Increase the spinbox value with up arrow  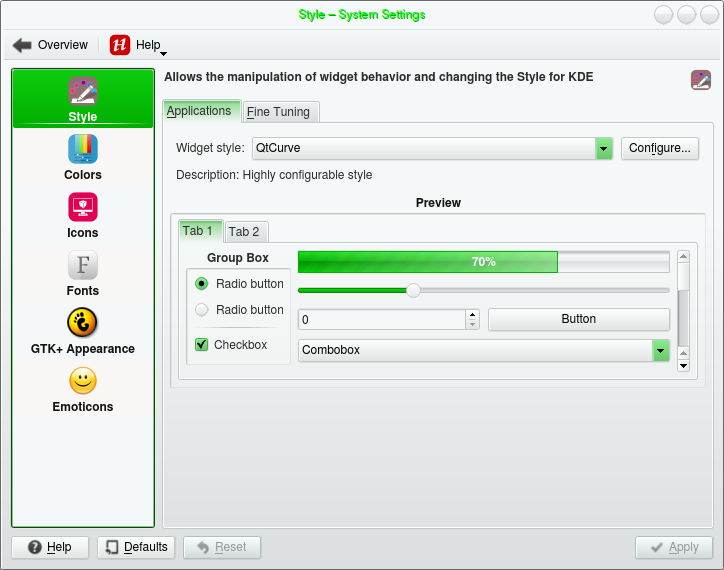coord(472,315)
